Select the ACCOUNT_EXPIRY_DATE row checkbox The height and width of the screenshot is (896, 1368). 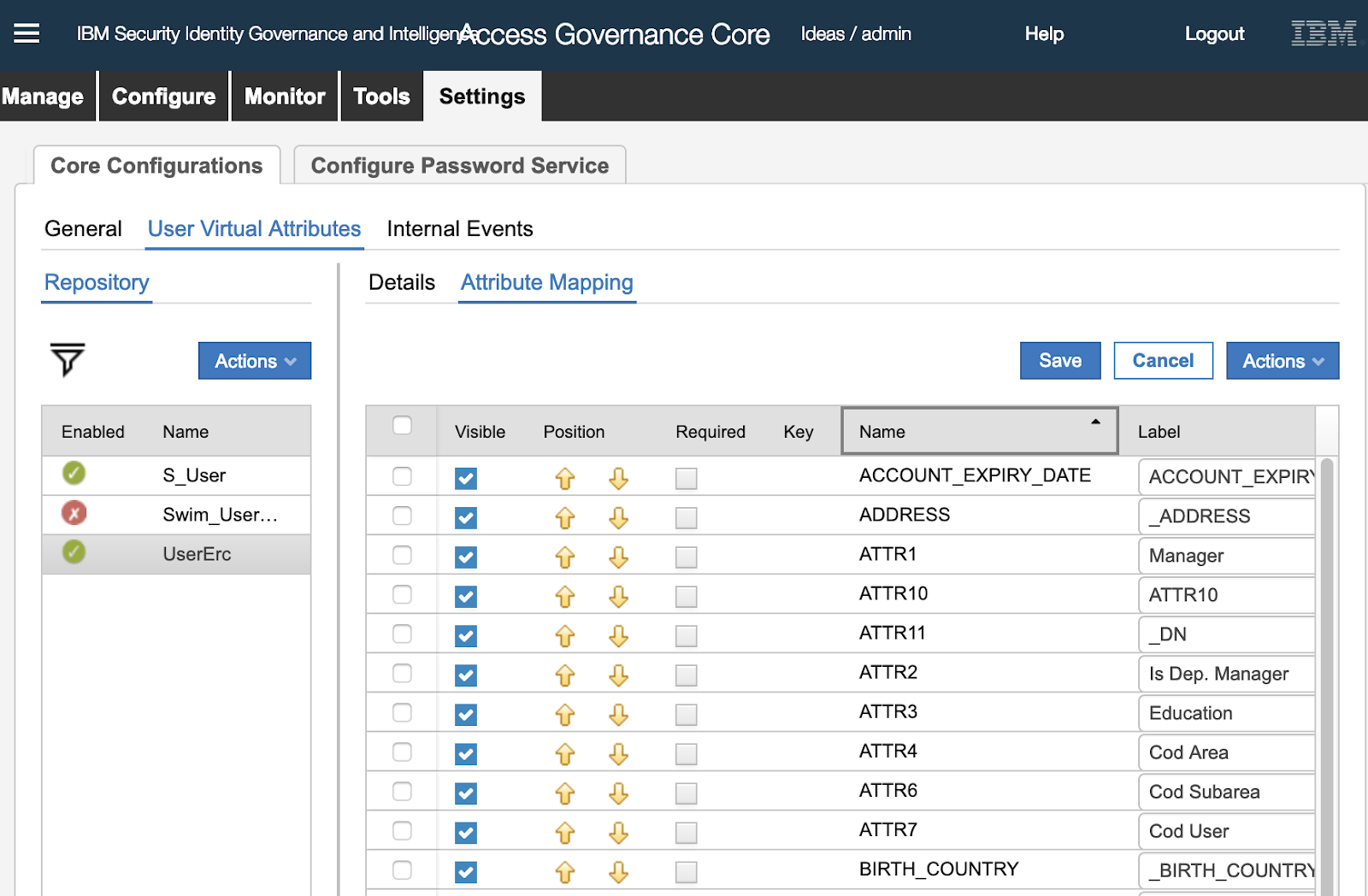point(402,476)
